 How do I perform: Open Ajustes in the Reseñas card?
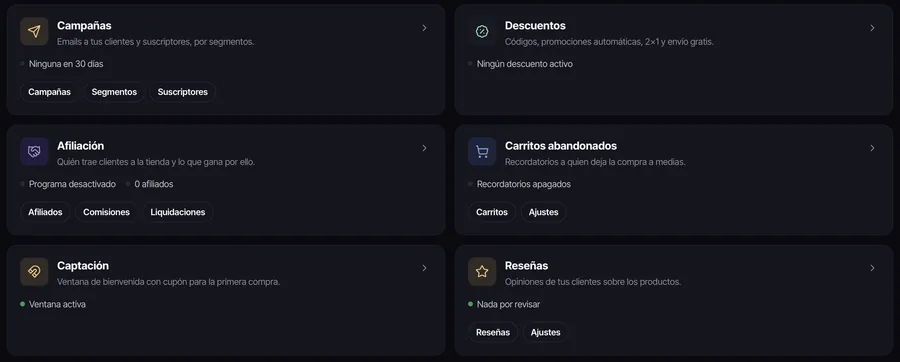tap(545, 332)
